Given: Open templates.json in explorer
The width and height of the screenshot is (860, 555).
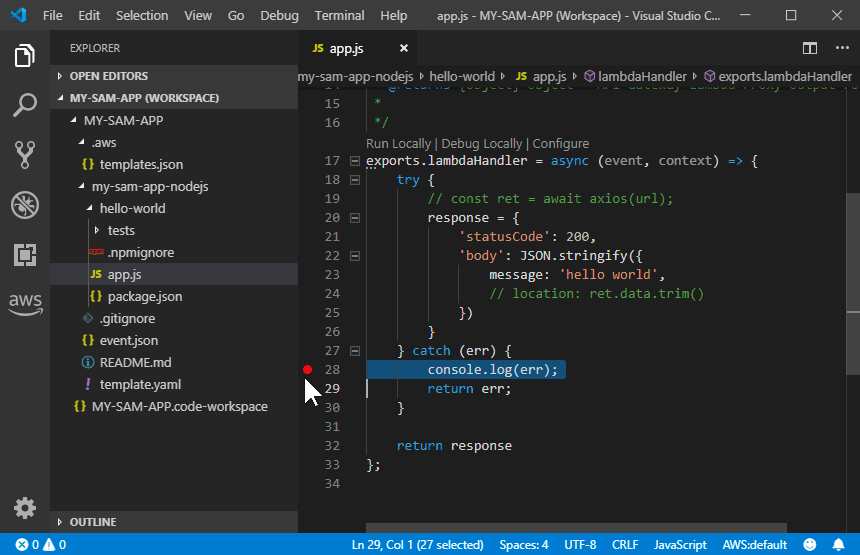Looking at the screenshot, I should click(174, 165).
